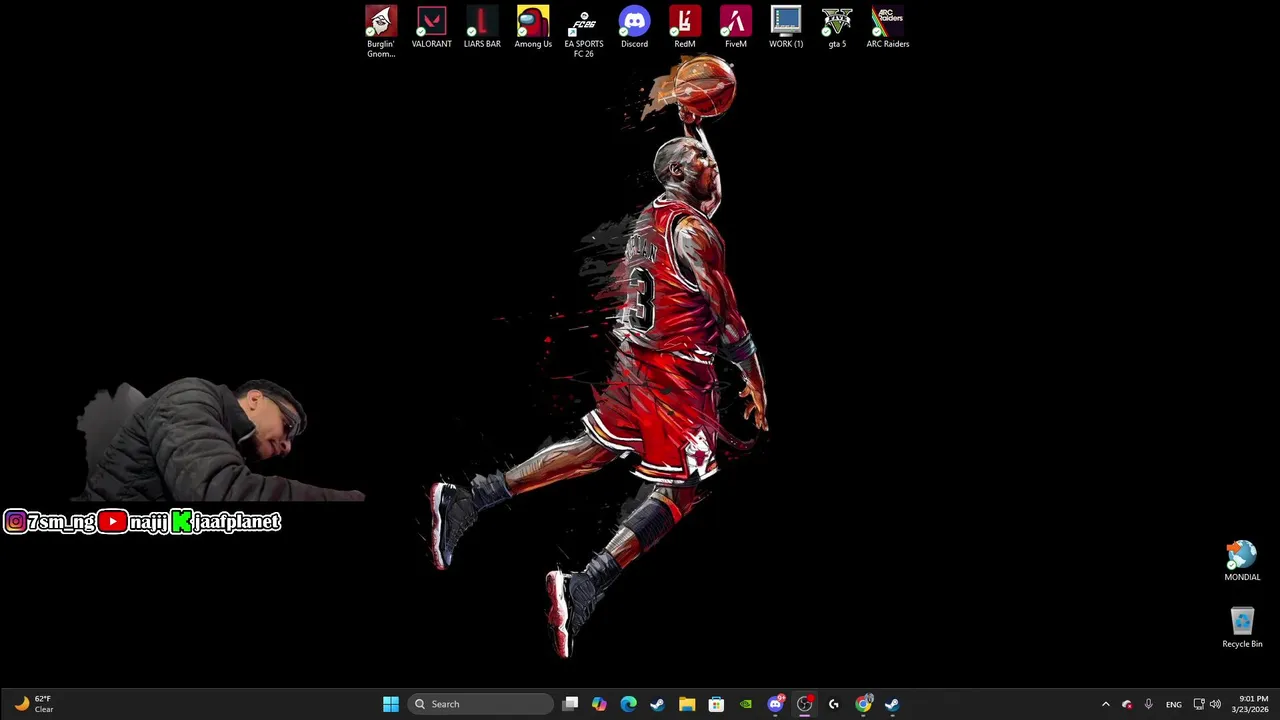This screenshot has width=1280, height=720.
Task: Open the volume speaker tray icon
Action: tap(1215, 704)
